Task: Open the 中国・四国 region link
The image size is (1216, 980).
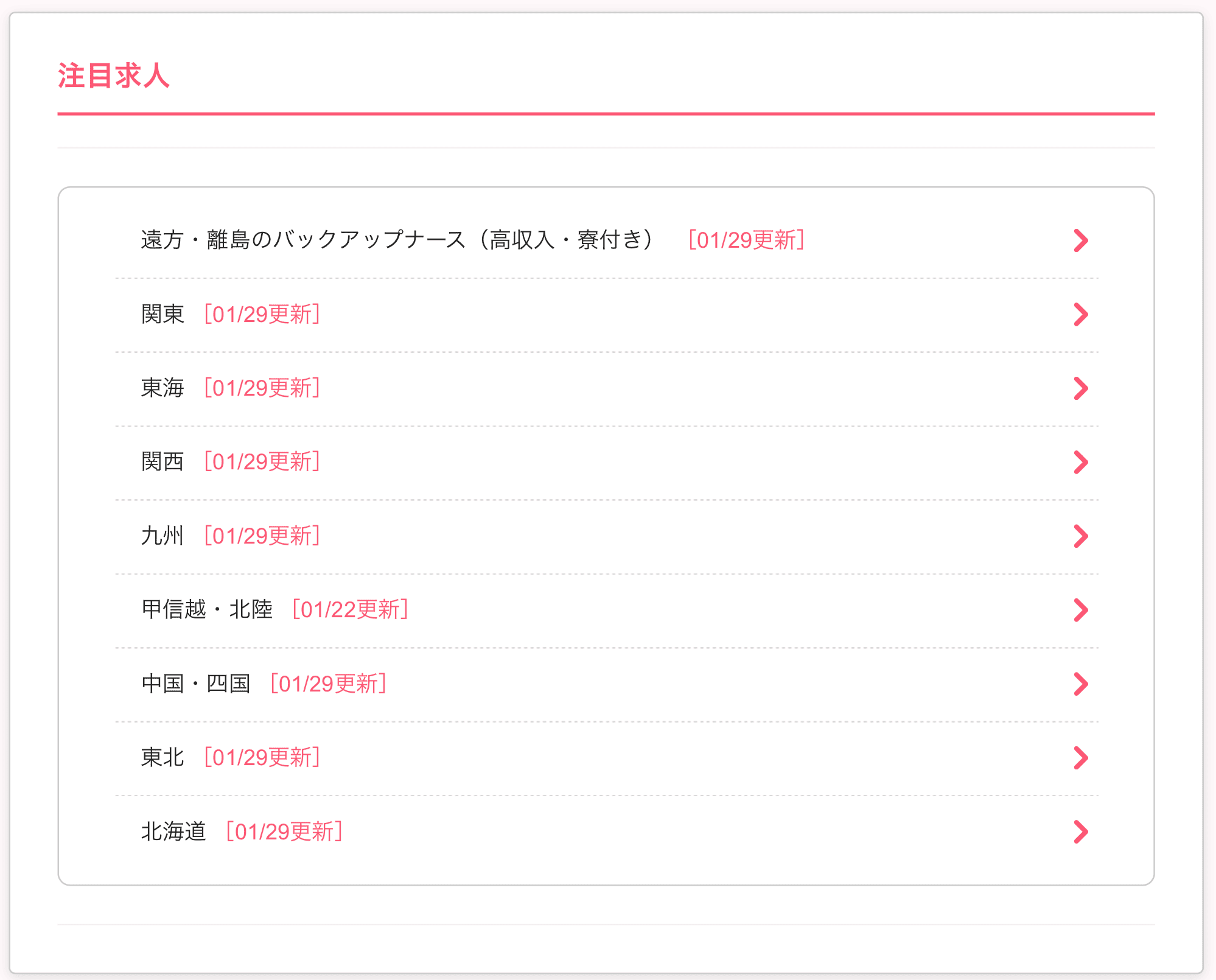Action: click(x=196, y=684)
